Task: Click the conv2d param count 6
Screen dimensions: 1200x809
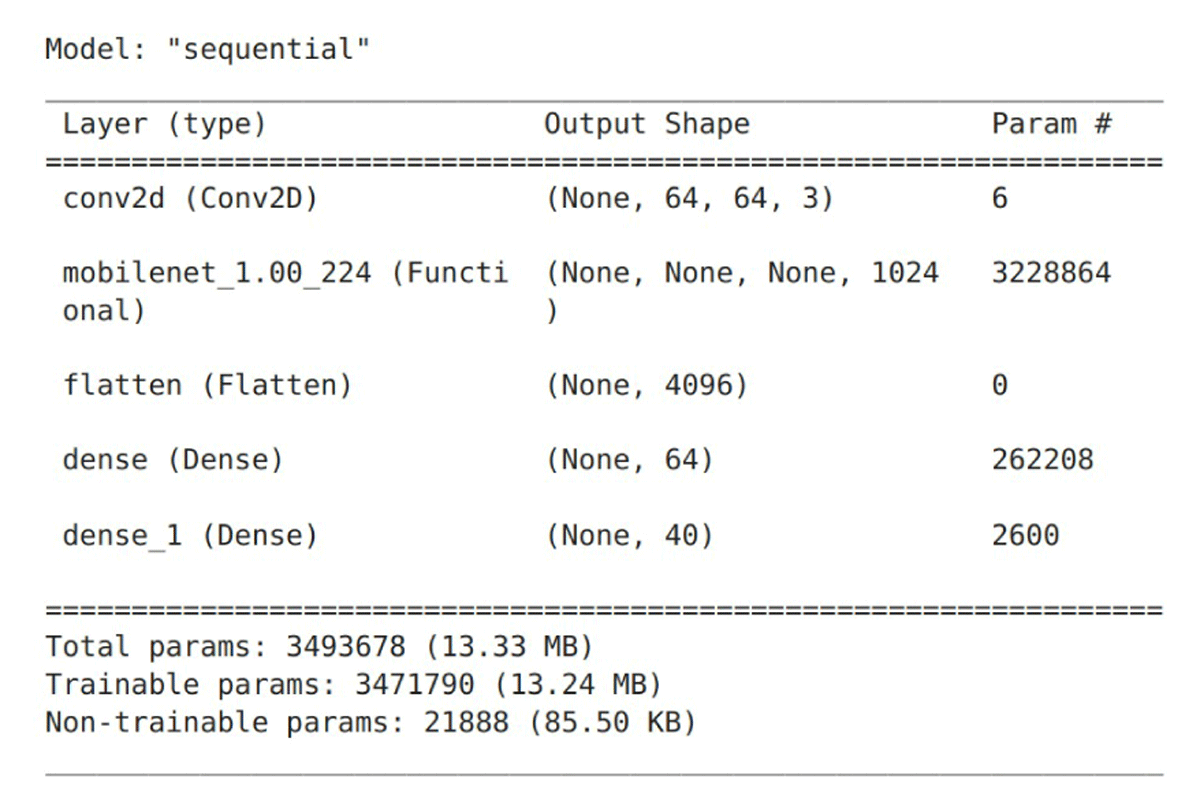Action: point(1000,198)
